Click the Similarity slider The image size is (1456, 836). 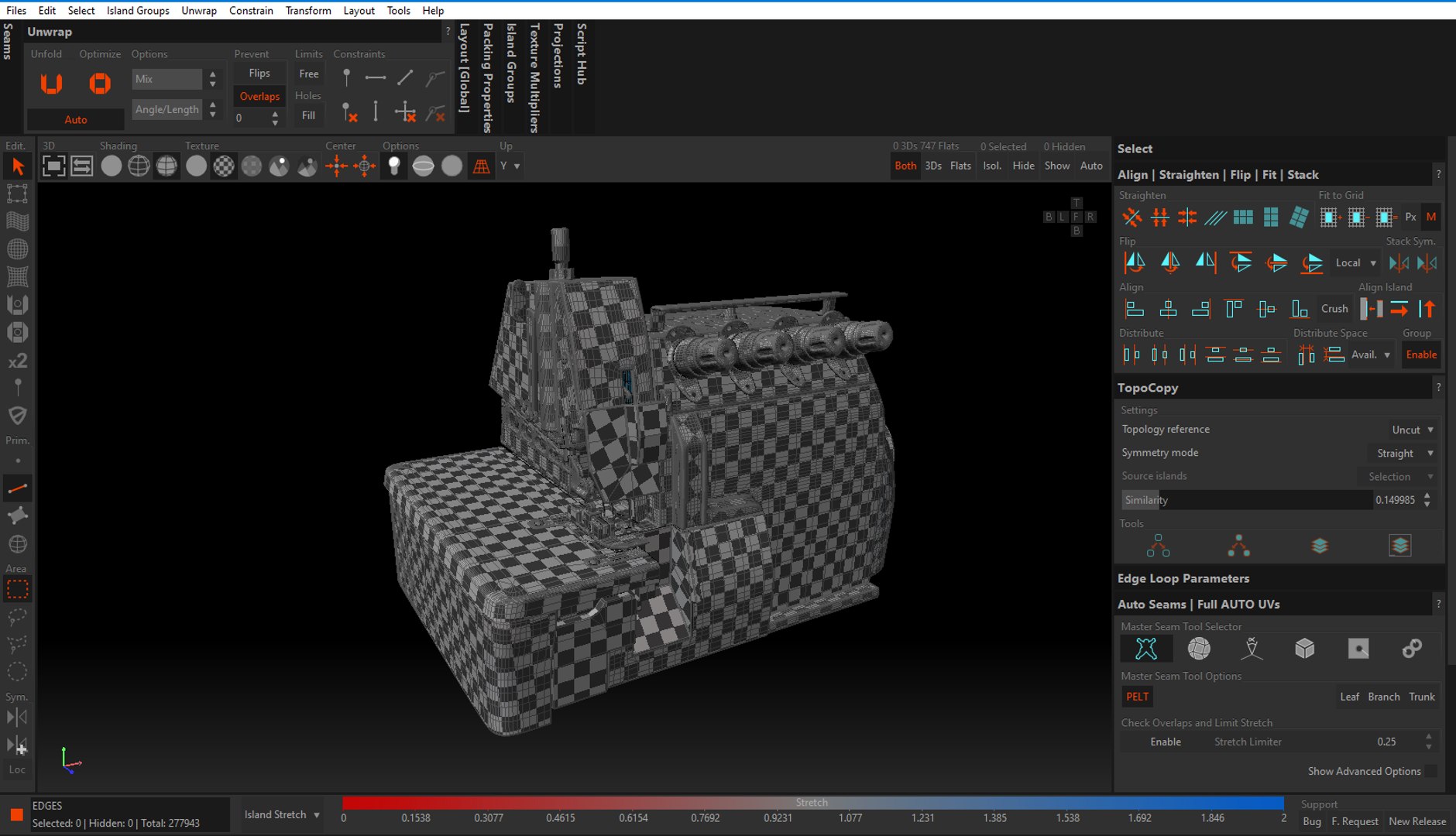[1247, 500]
